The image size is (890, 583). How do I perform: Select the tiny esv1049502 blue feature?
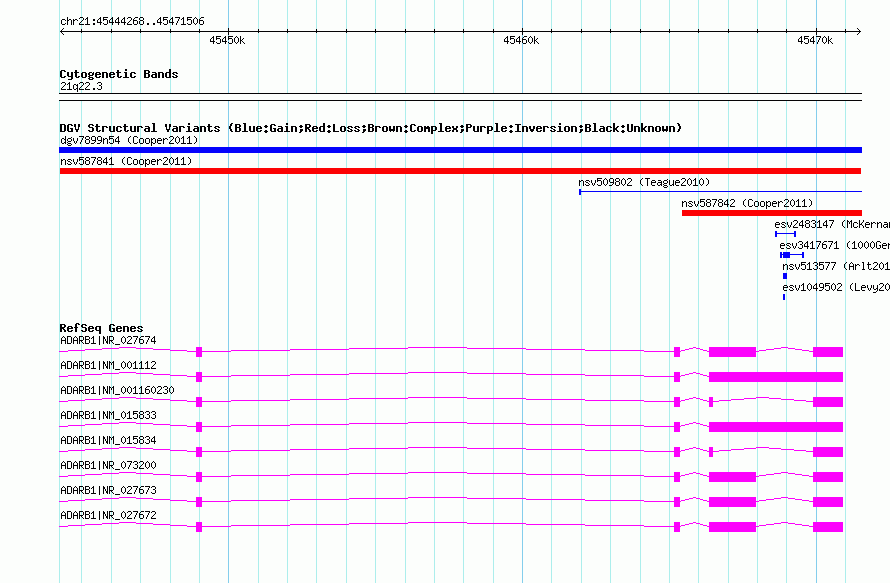[784, 297]
